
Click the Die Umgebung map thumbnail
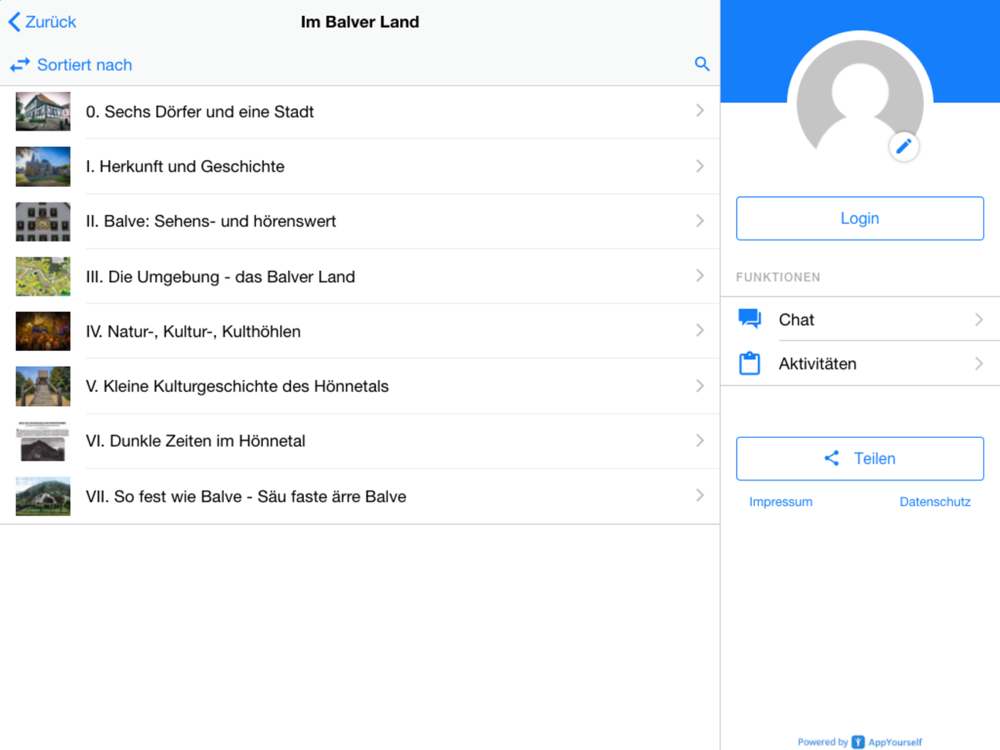point(43,276)
